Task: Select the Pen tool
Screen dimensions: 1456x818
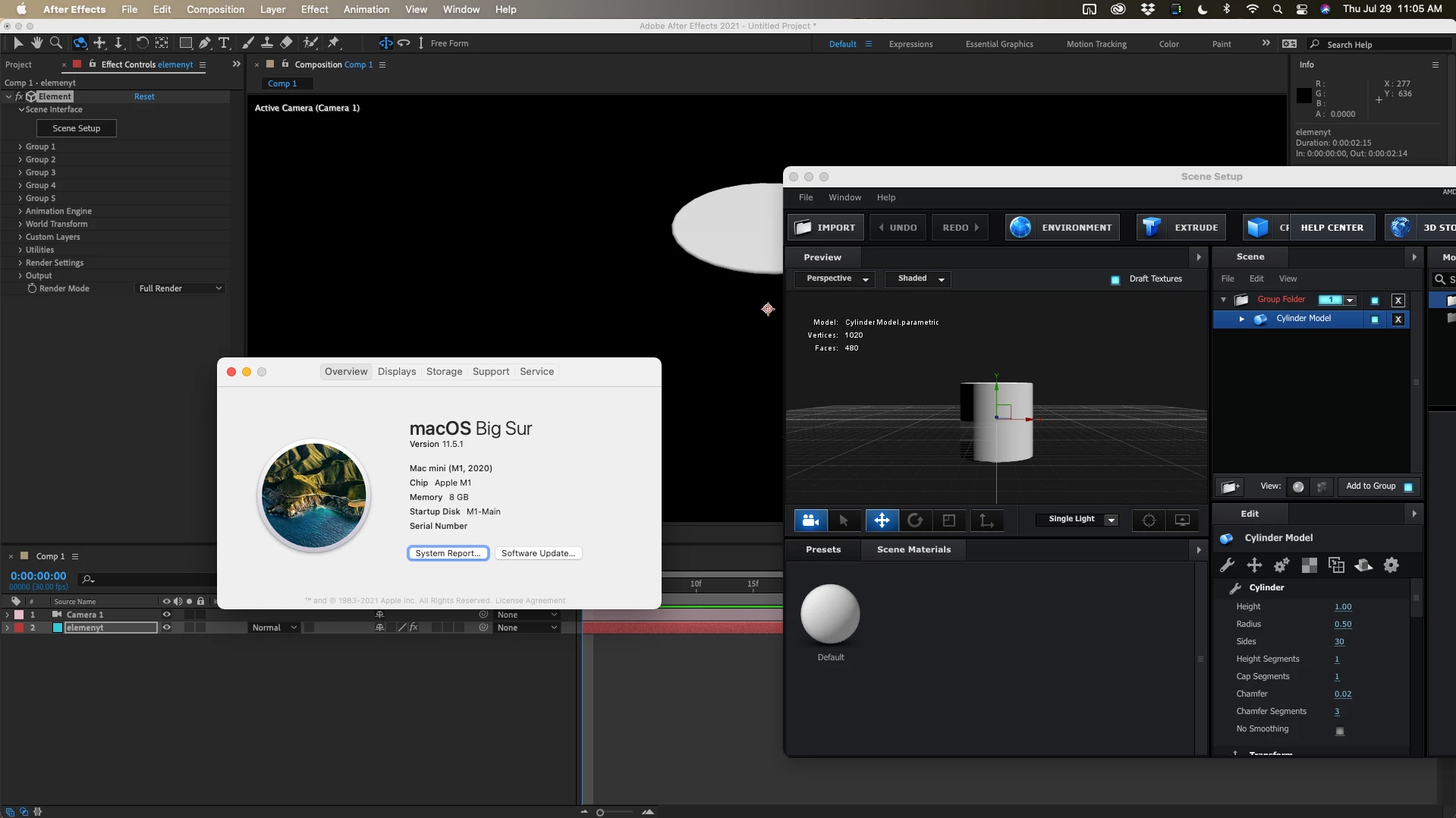Action: tap(205, 43)
